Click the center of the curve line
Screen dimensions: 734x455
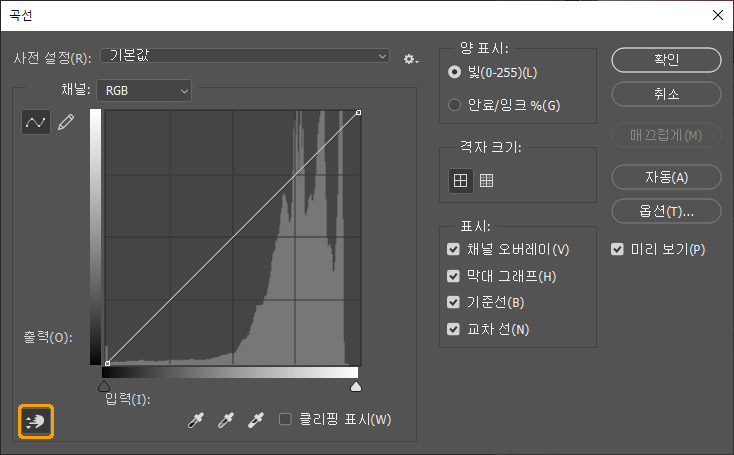click(233, 238)
